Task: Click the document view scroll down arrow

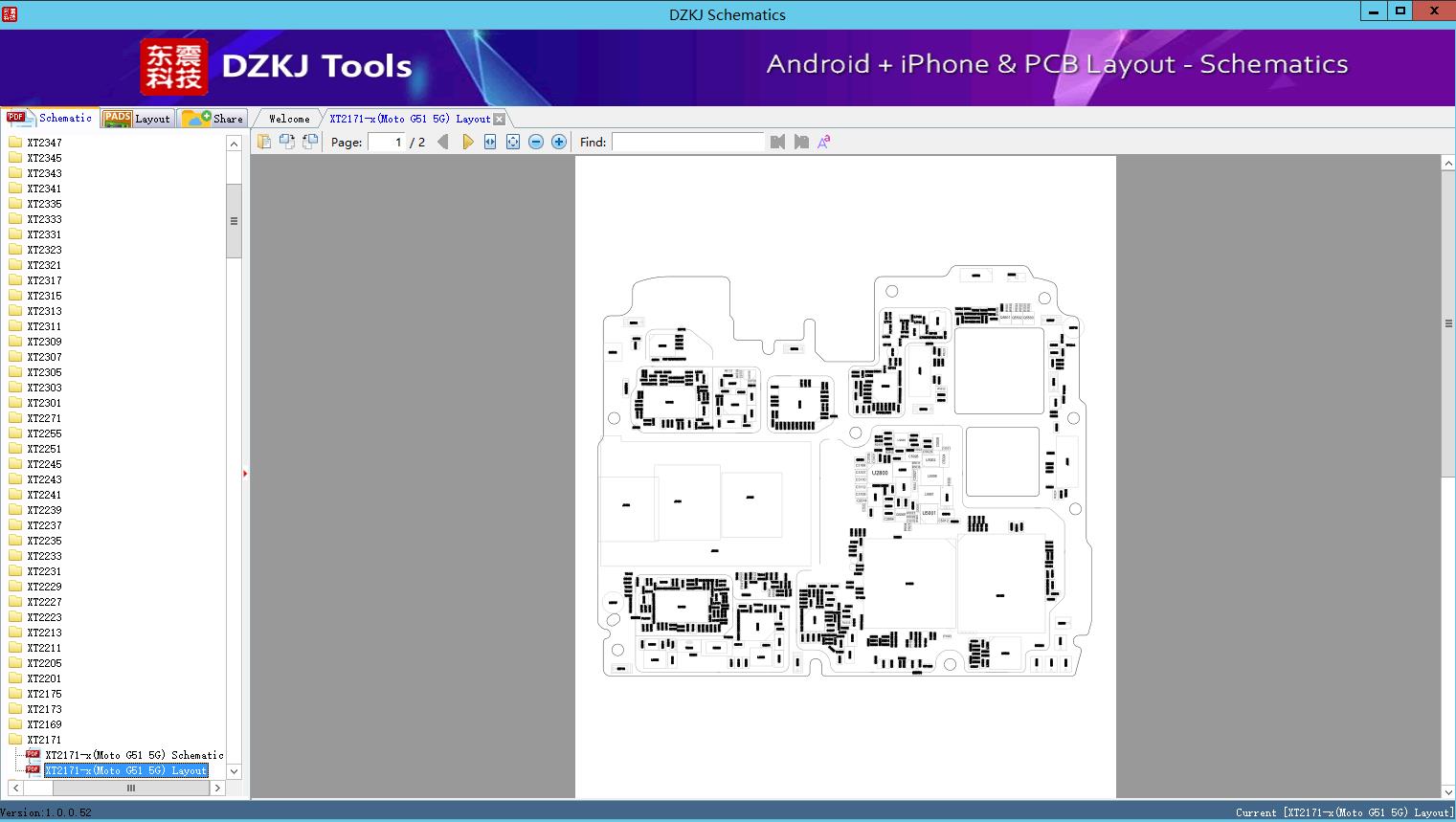Action: coord(1448,791)
